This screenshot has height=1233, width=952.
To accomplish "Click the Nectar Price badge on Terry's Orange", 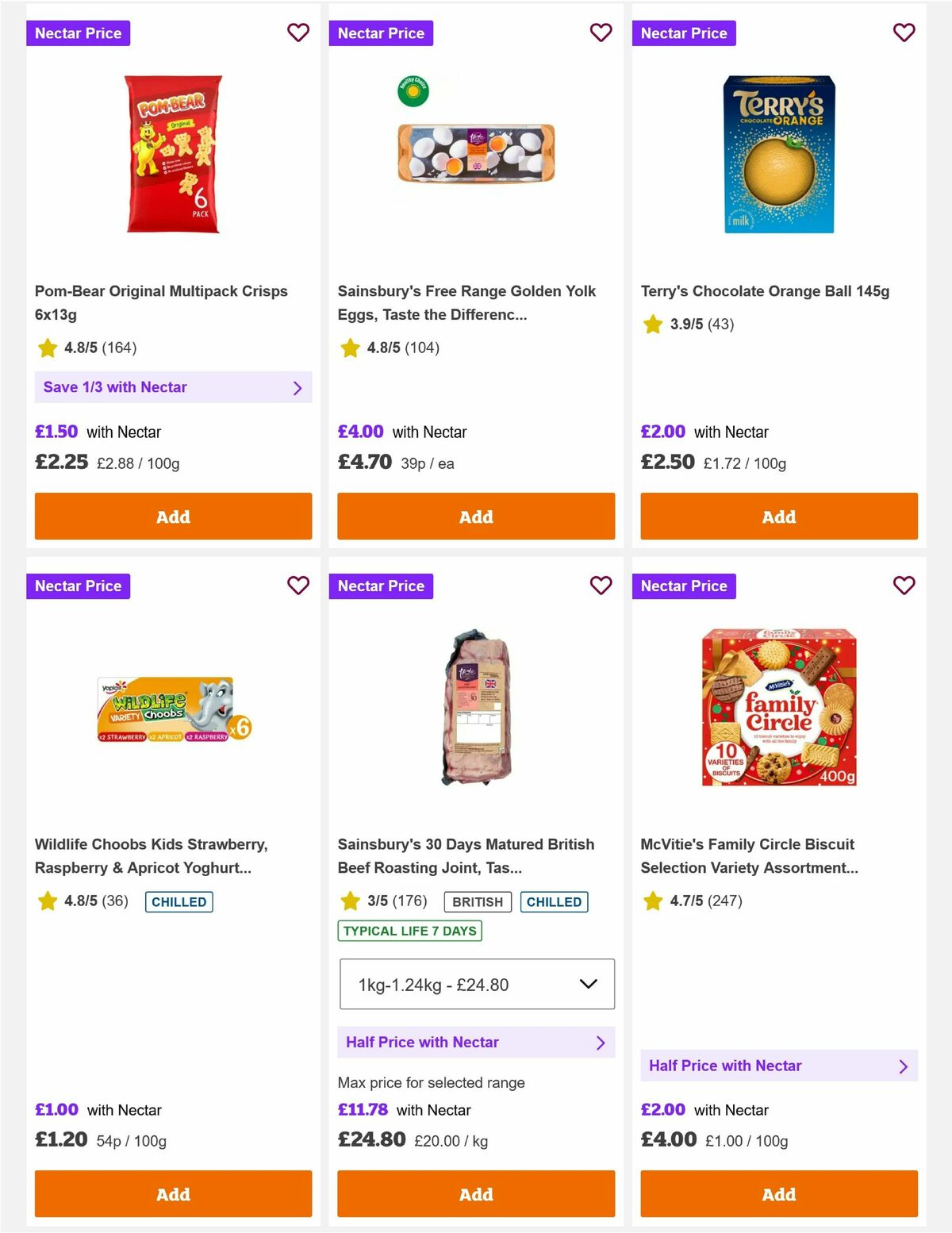I will (685, 33).
